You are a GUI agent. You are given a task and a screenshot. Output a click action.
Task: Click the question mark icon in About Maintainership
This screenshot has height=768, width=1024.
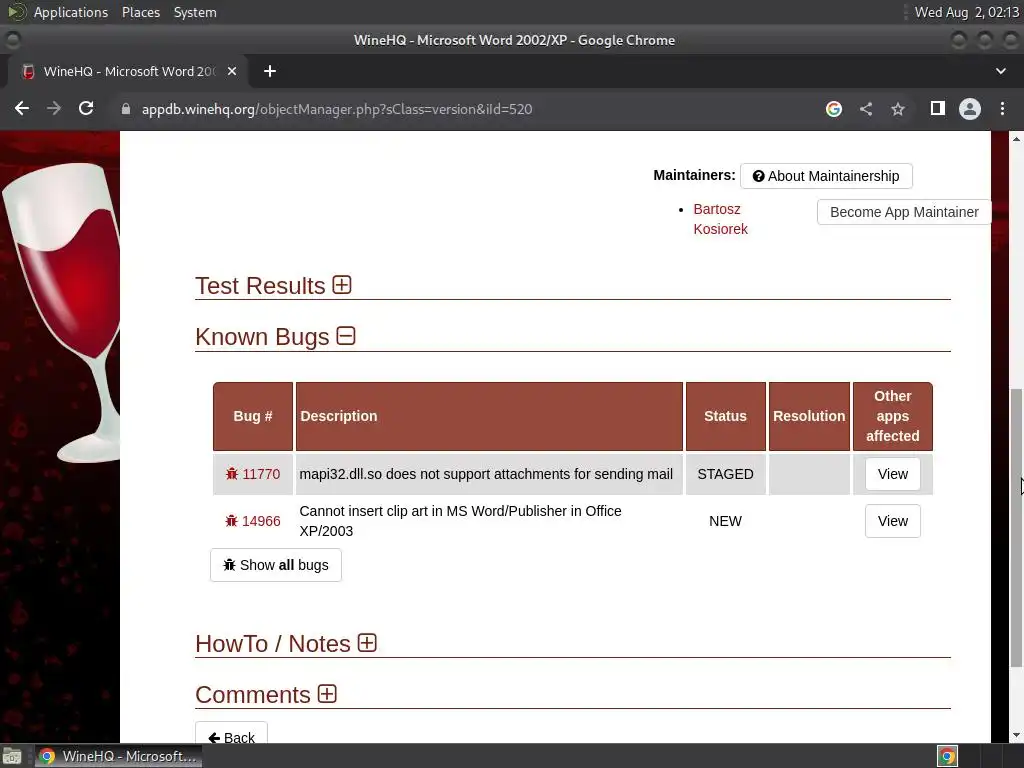coord(758,176)
